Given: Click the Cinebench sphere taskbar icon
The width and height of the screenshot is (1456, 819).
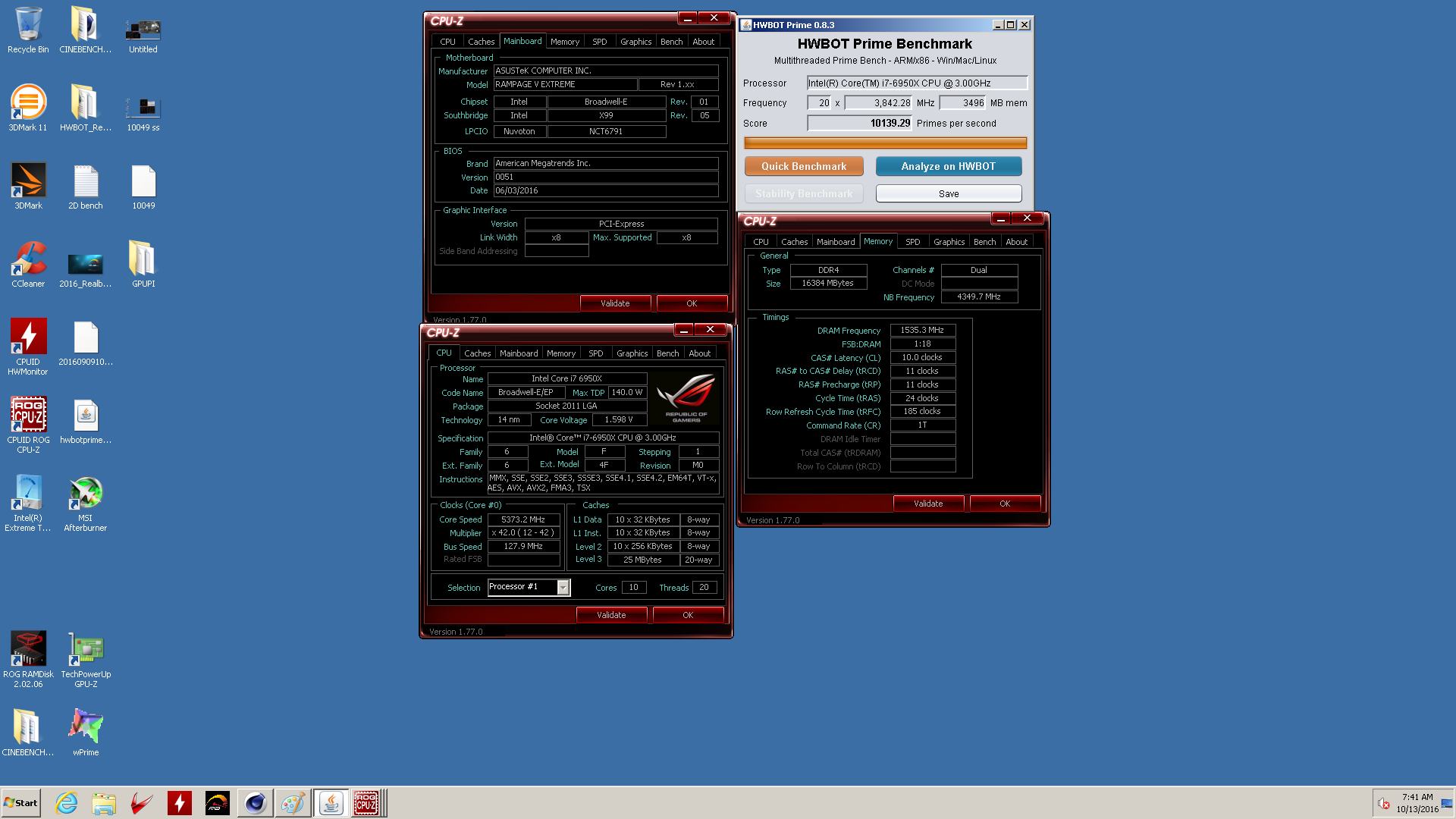Looking at the screenshot, I should click(256, 803).
